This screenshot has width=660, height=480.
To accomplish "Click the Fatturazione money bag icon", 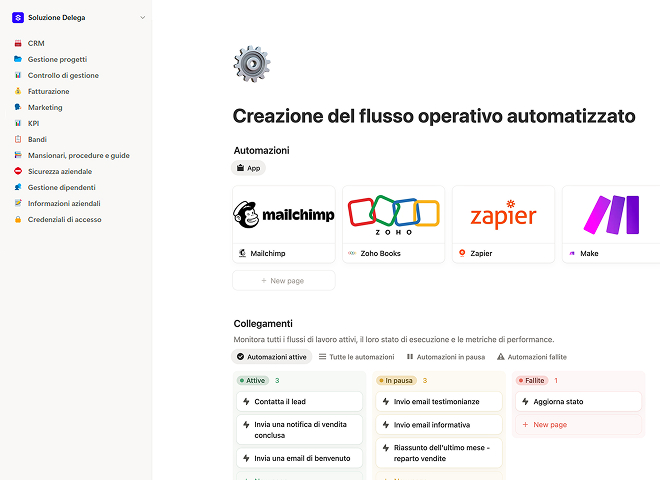I will [18, 91].
